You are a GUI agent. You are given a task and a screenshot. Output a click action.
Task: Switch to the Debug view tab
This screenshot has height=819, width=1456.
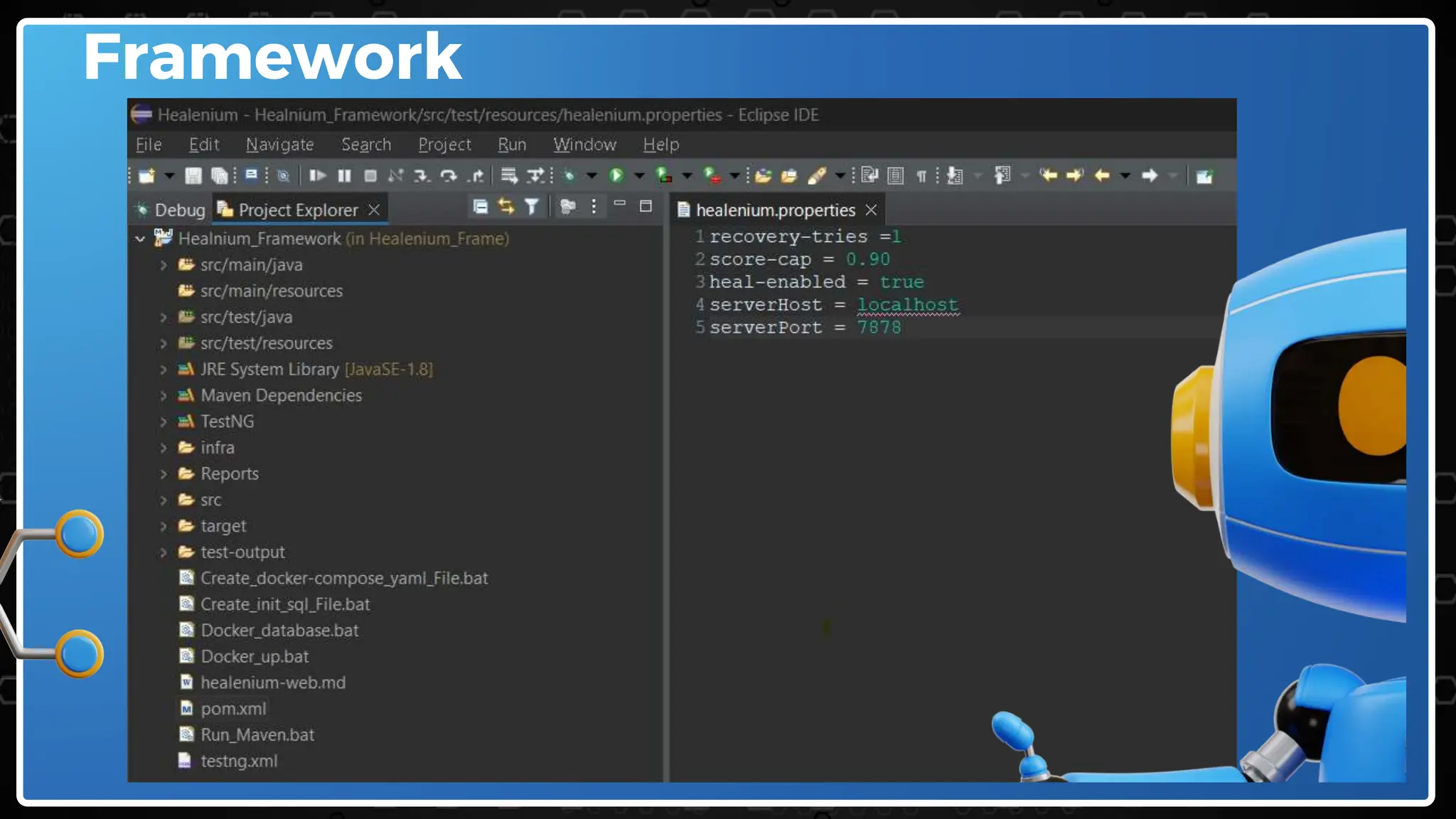(x=171, y=210)
